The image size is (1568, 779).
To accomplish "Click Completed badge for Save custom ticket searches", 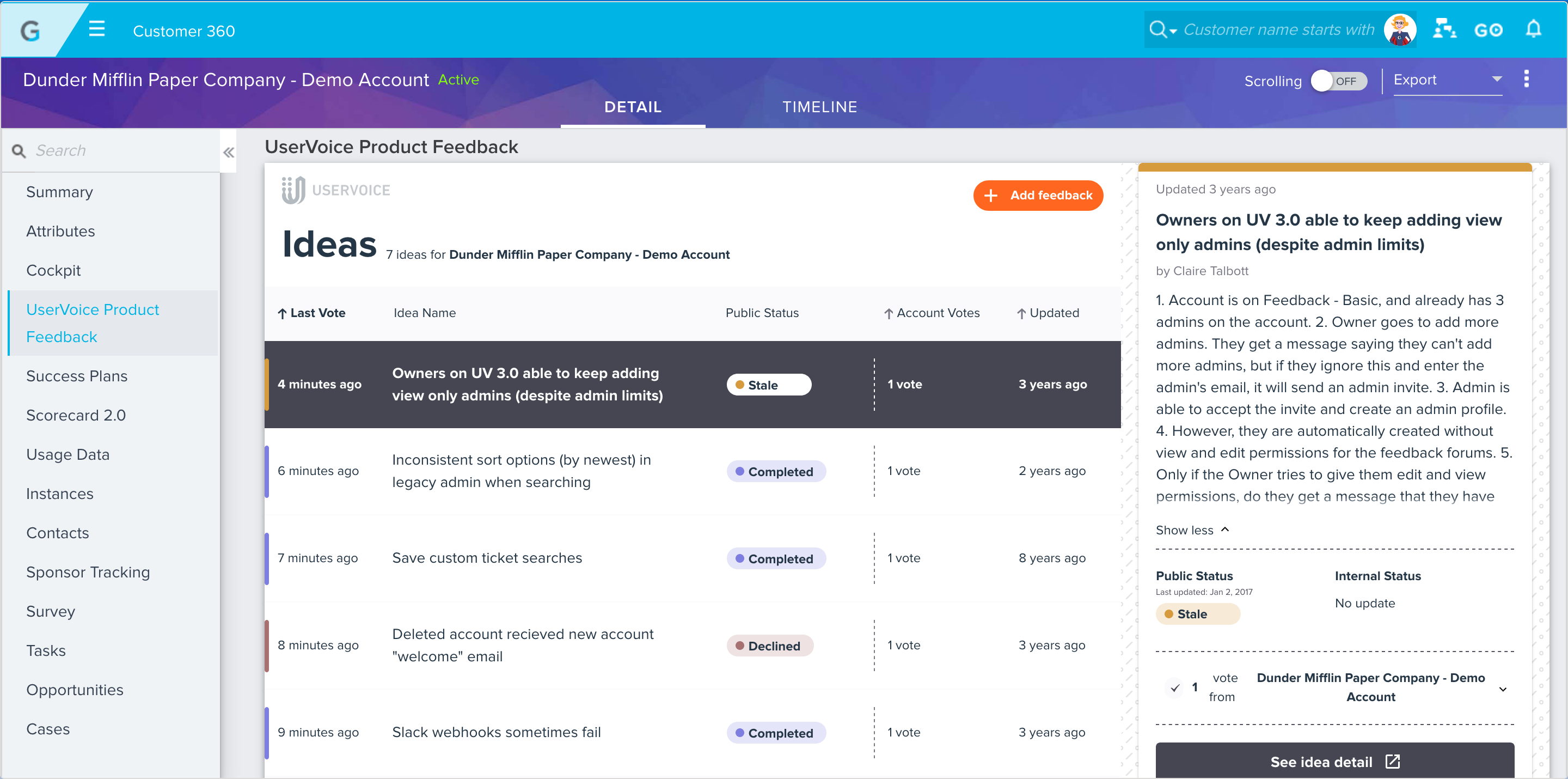I will coord(776,558).
